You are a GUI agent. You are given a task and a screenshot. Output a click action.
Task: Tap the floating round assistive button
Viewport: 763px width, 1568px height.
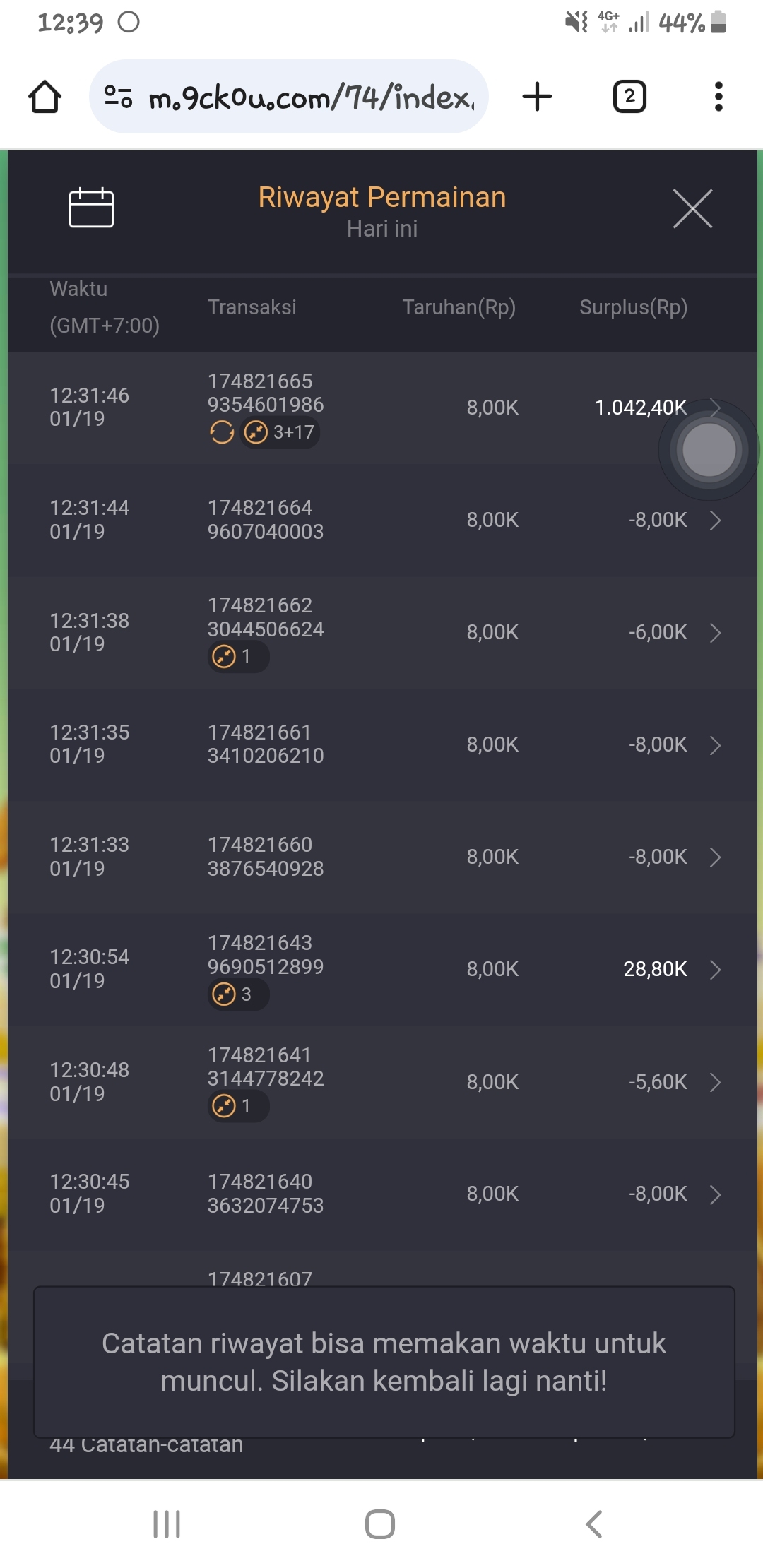[x=709, y=451]
